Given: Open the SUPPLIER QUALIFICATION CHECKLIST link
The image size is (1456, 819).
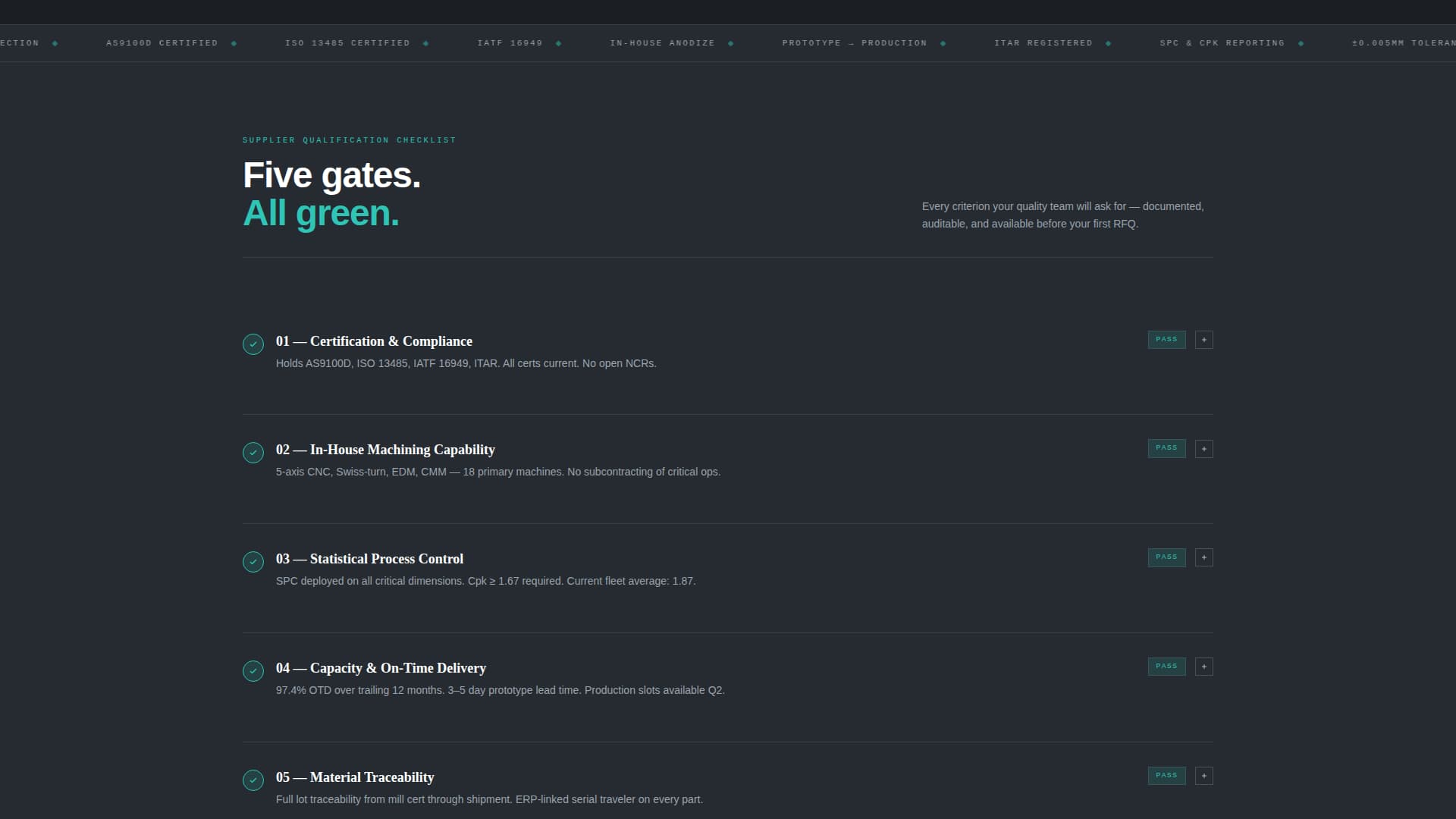Looking at the screenshot, I should point(349,140).
